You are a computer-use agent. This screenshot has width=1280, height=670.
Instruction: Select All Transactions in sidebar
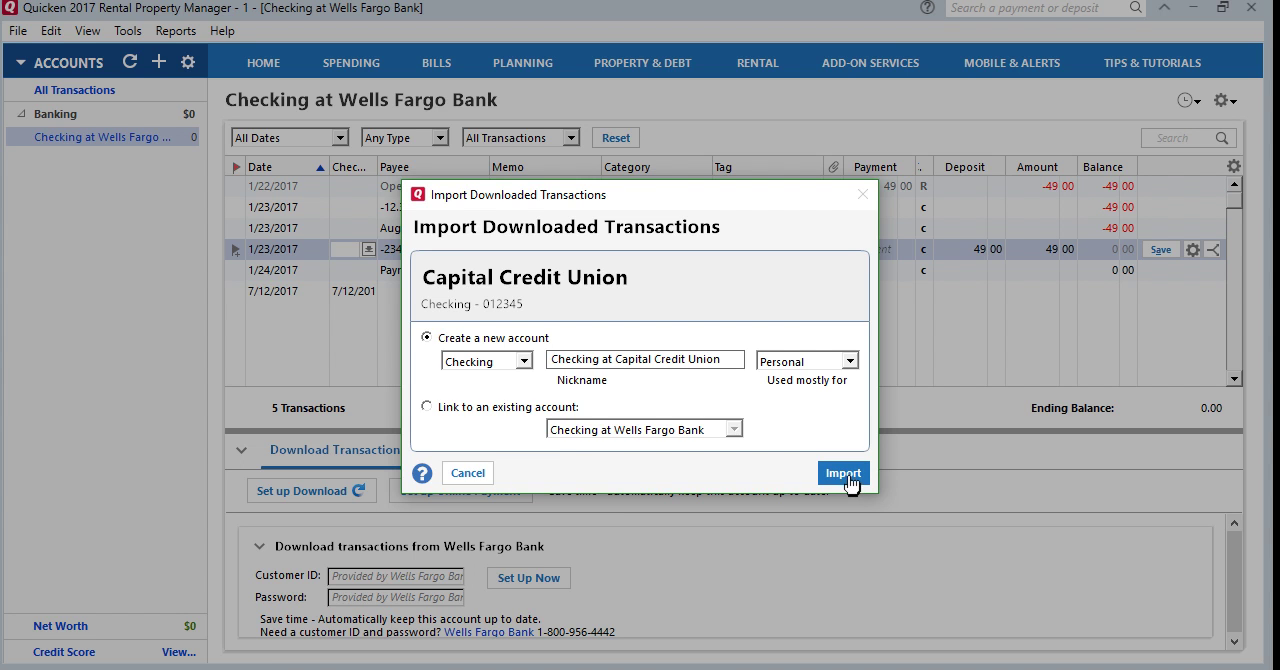coord(74,90)
